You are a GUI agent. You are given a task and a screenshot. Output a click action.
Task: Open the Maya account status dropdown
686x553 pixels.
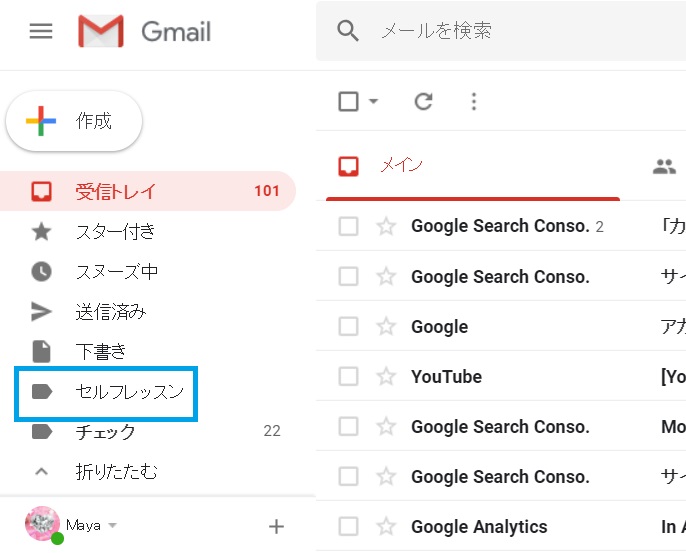pyautogui.click(x=112, y=525)
